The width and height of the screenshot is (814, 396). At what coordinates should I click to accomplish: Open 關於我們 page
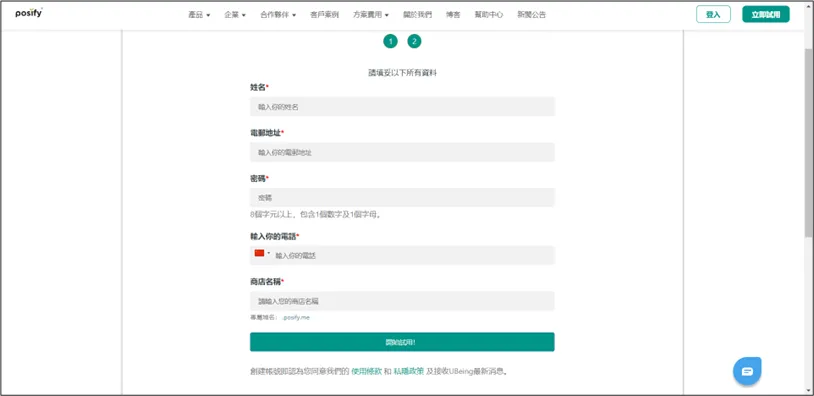(x=417, y=15)
